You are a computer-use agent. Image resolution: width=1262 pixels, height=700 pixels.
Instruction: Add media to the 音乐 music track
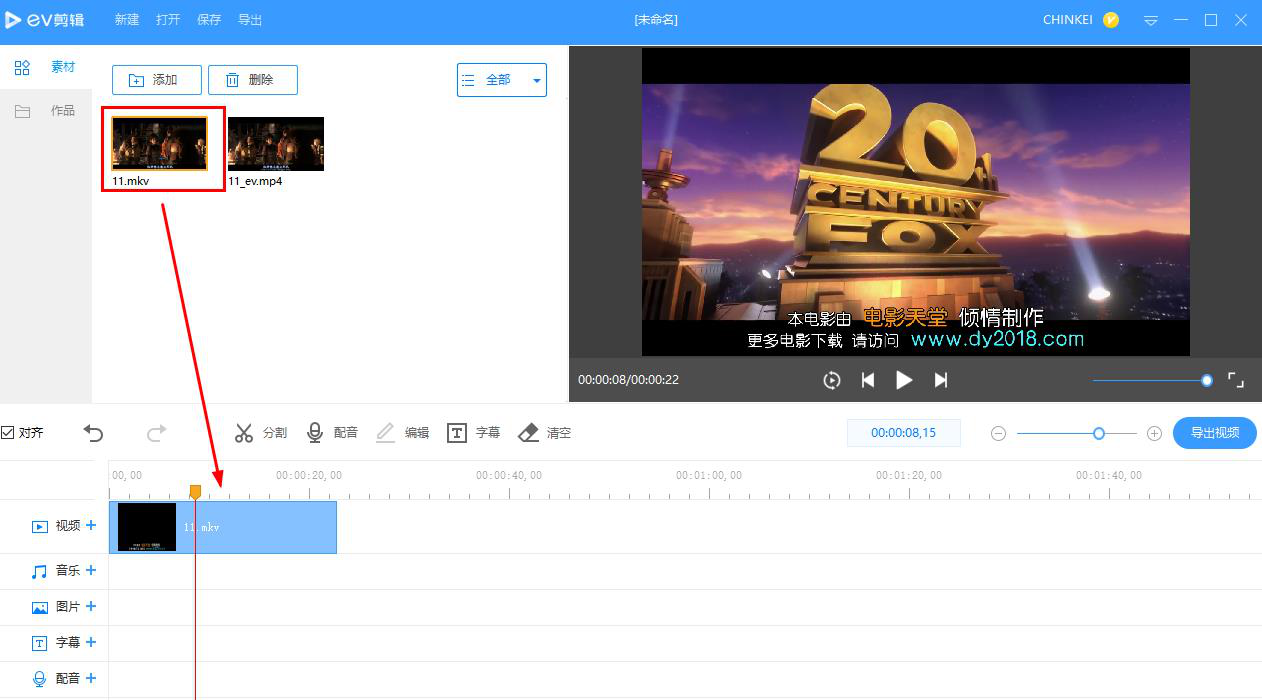click(x=93, y=570)
